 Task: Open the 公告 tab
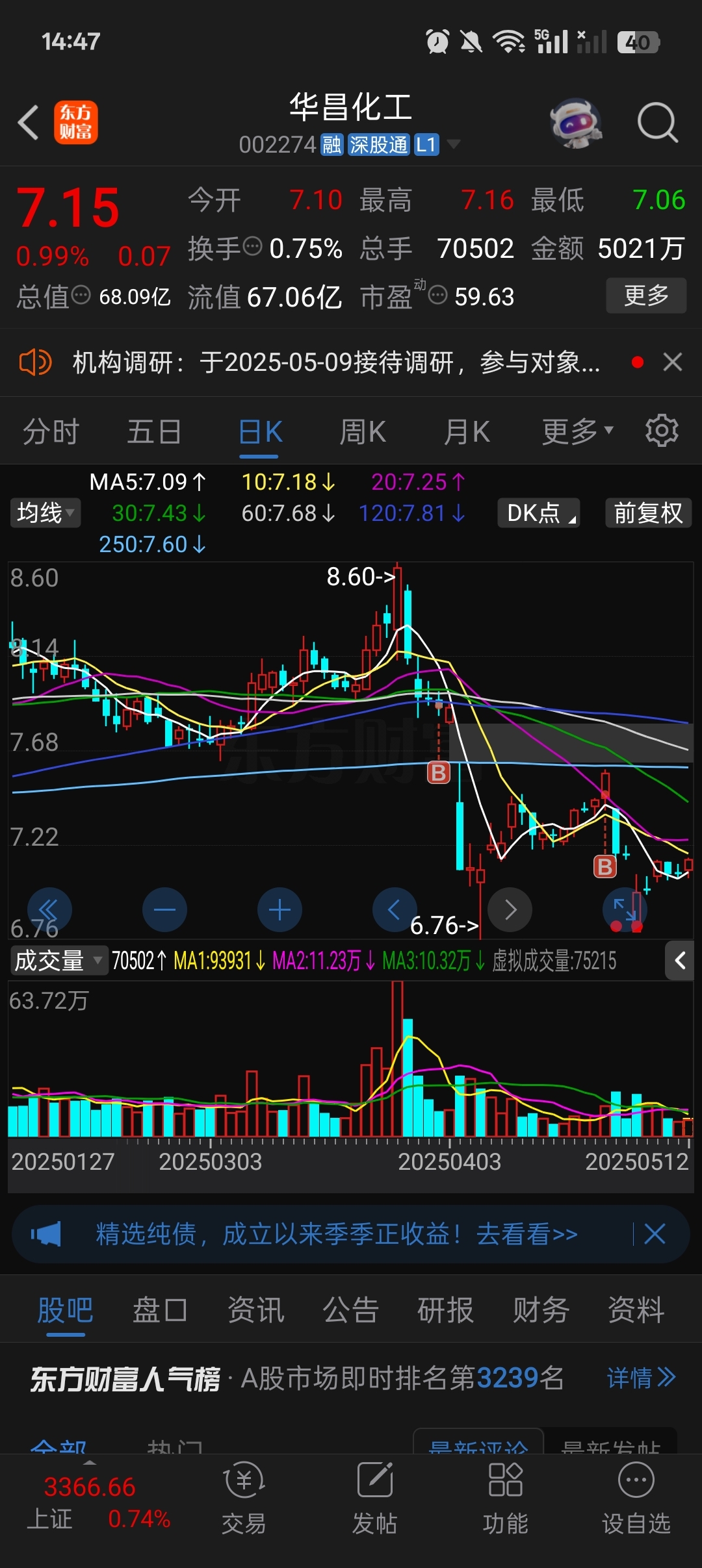point(350,1310)
